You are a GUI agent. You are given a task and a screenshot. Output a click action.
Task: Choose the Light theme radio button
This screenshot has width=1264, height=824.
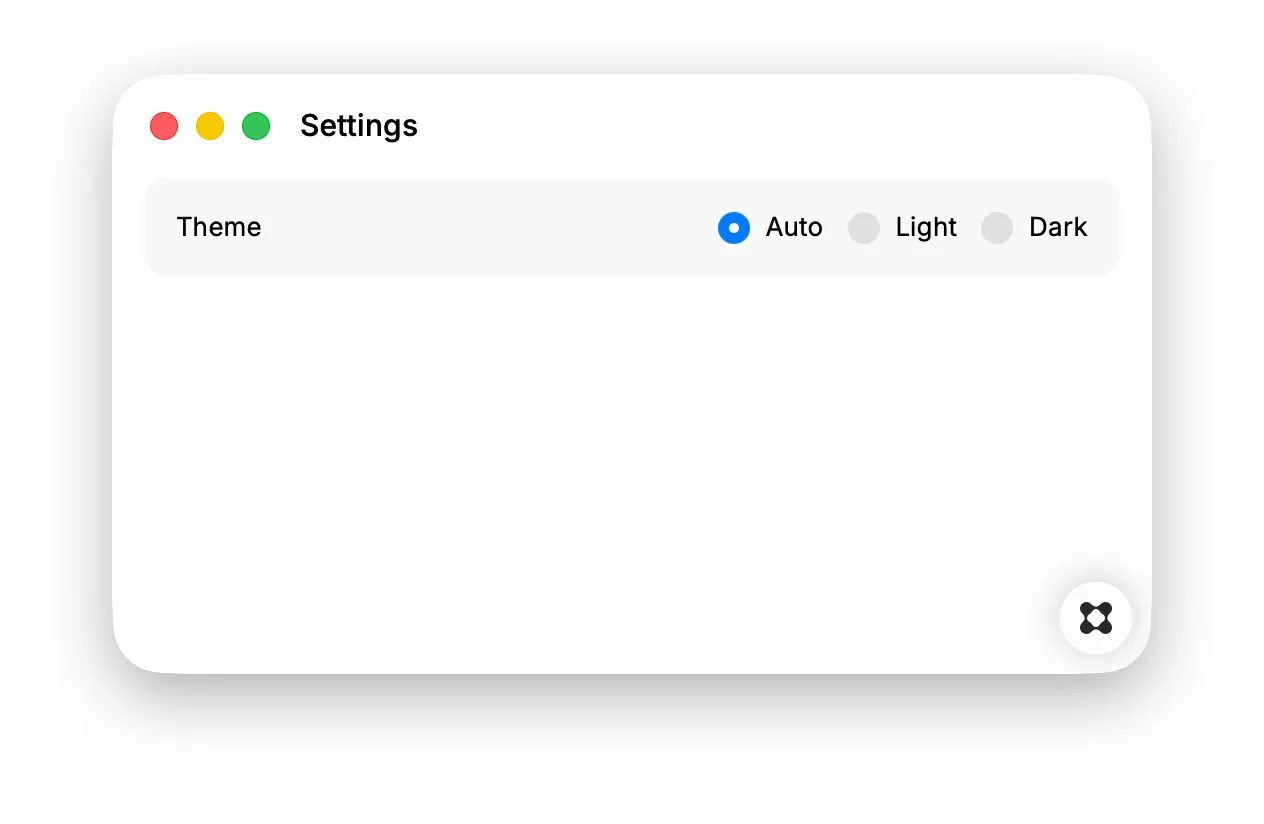[864, 228]
